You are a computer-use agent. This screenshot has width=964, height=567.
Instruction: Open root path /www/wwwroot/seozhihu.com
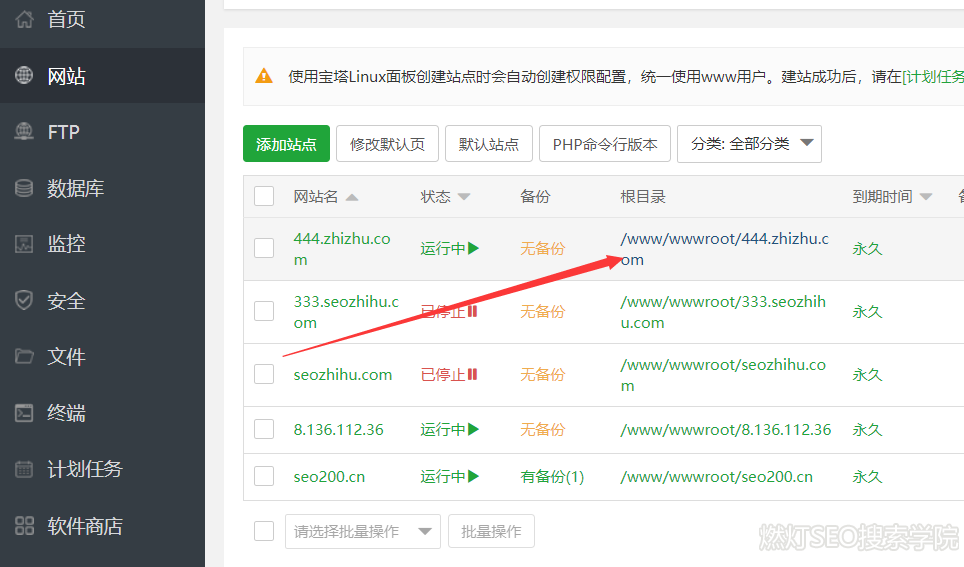(723, 375)
